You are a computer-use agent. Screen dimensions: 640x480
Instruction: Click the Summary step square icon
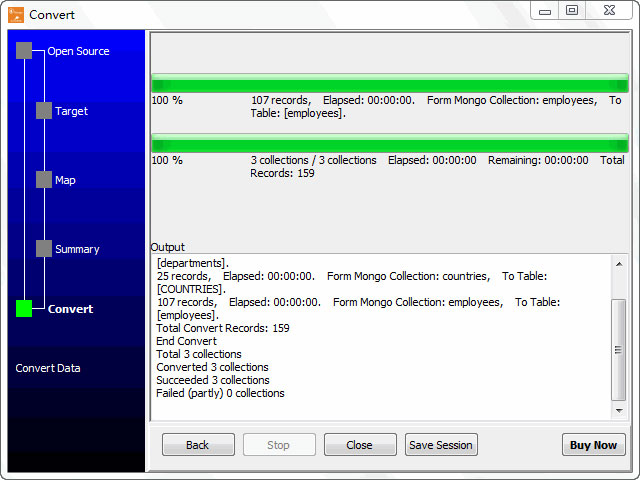44,249
